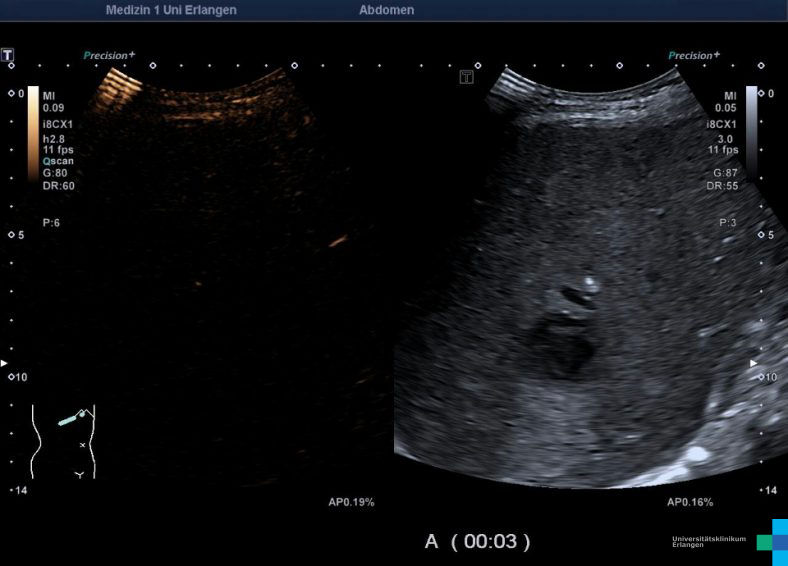Click the depth 0 diamond marker on left

click(x=11, y=93)
